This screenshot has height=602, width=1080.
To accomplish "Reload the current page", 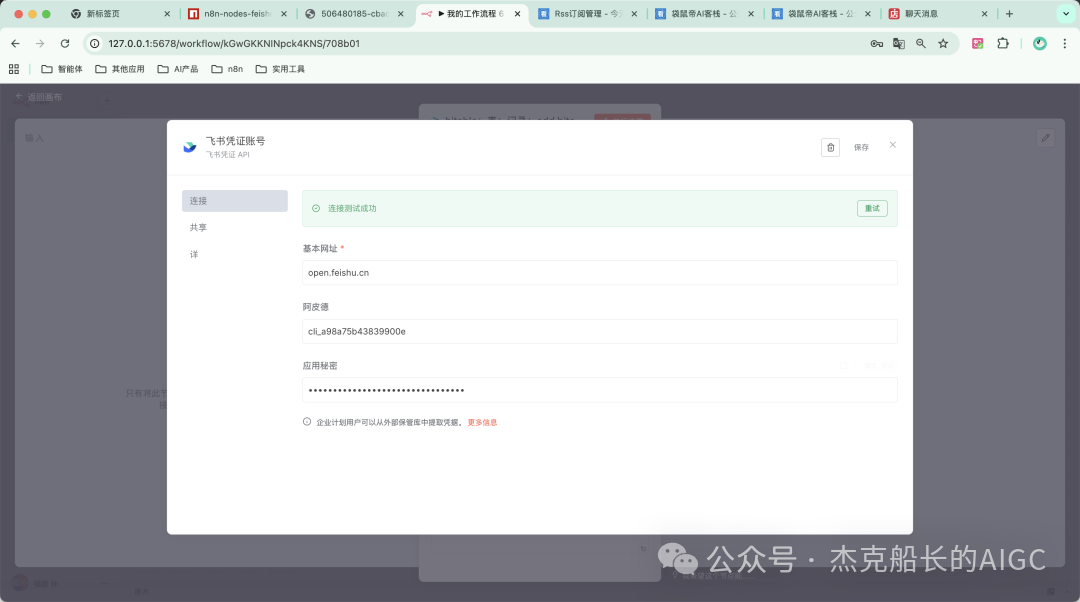I will tap(65, 43).
